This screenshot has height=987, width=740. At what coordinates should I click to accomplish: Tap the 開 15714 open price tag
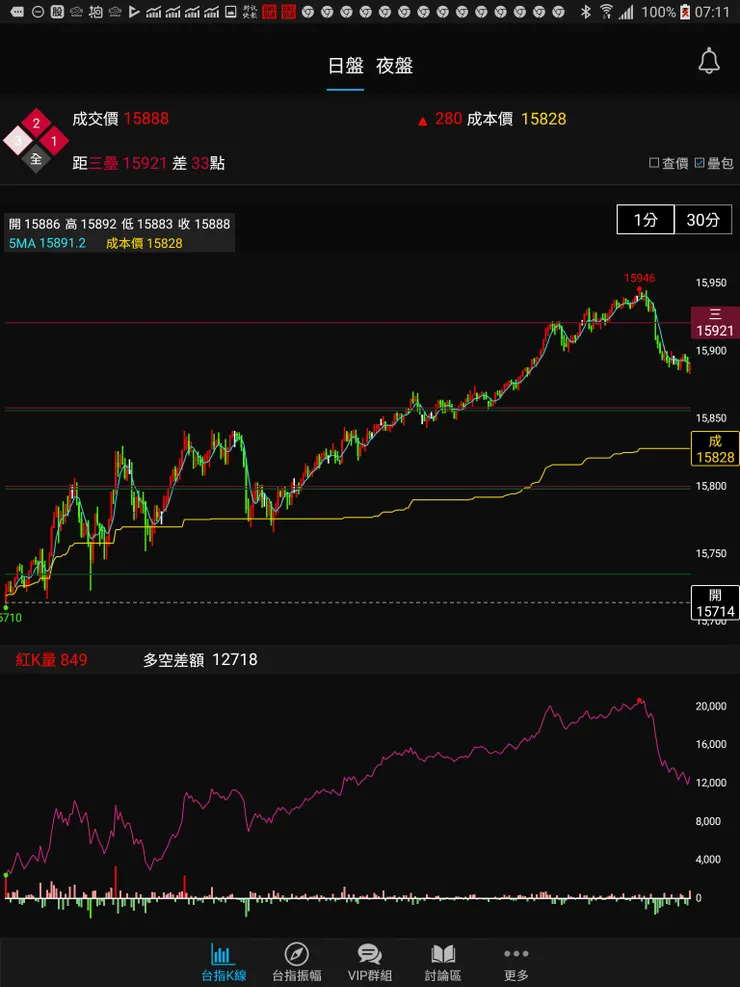point(715,602)
